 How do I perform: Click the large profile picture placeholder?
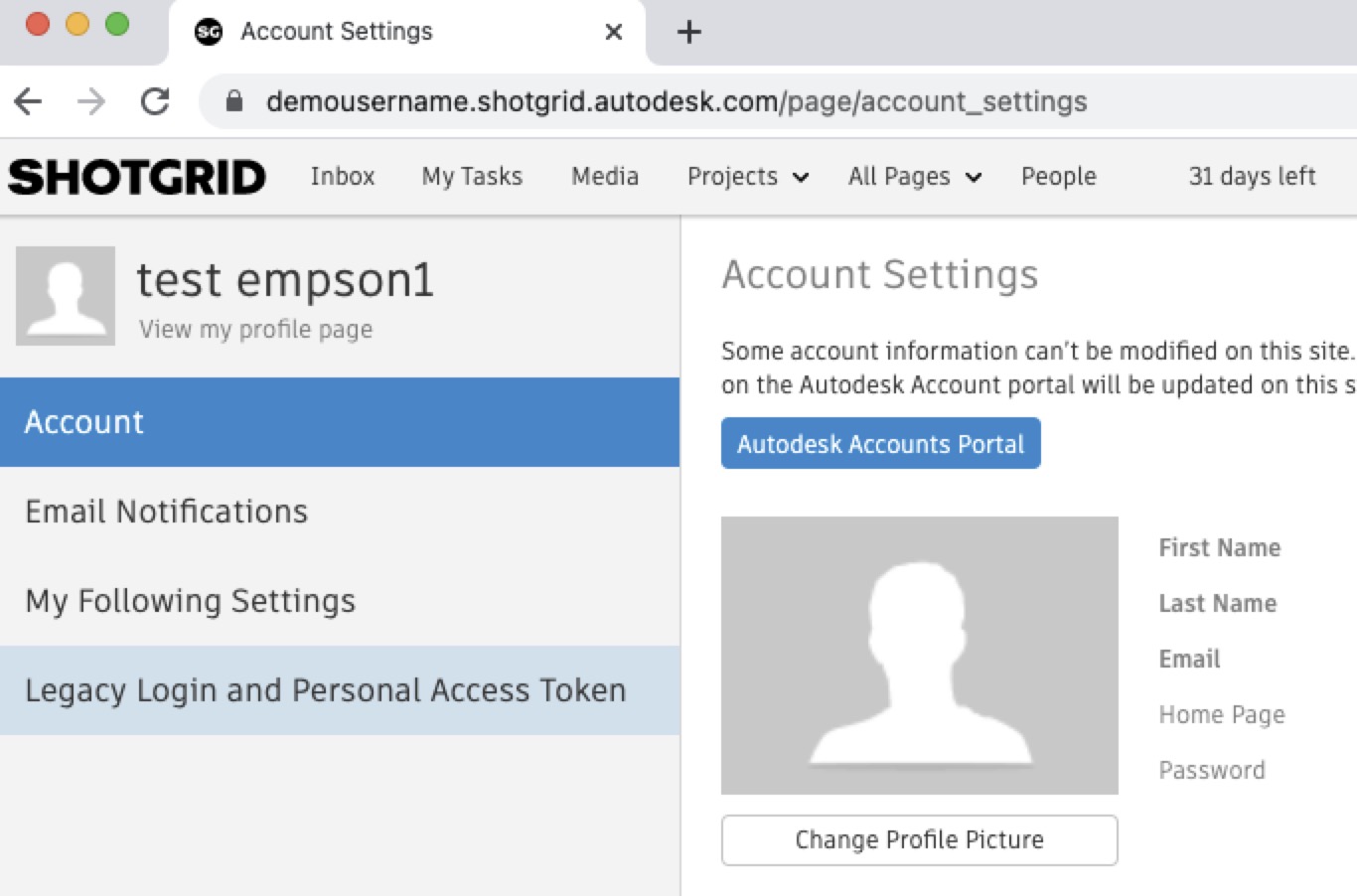click(x=919, y=655)
